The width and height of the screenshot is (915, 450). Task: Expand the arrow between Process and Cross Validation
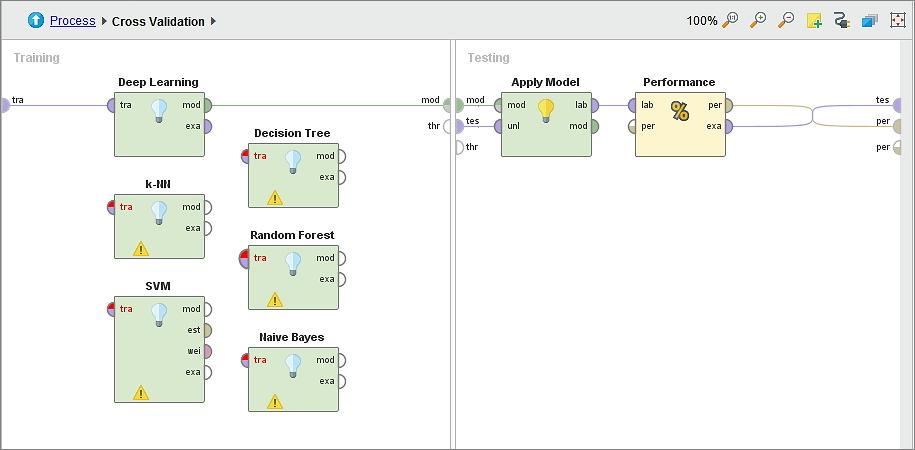[104, 21]
